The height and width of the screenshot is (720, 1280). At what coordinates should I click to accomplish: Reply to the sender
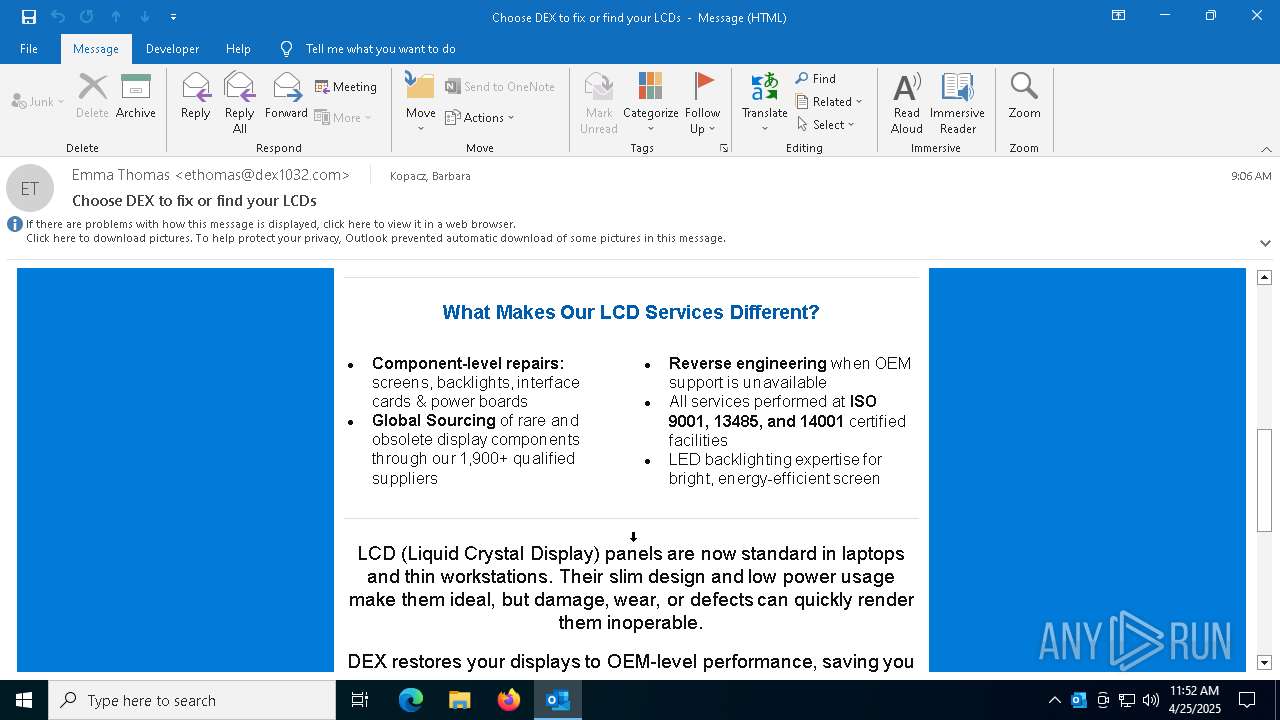(x=196, y=98)
